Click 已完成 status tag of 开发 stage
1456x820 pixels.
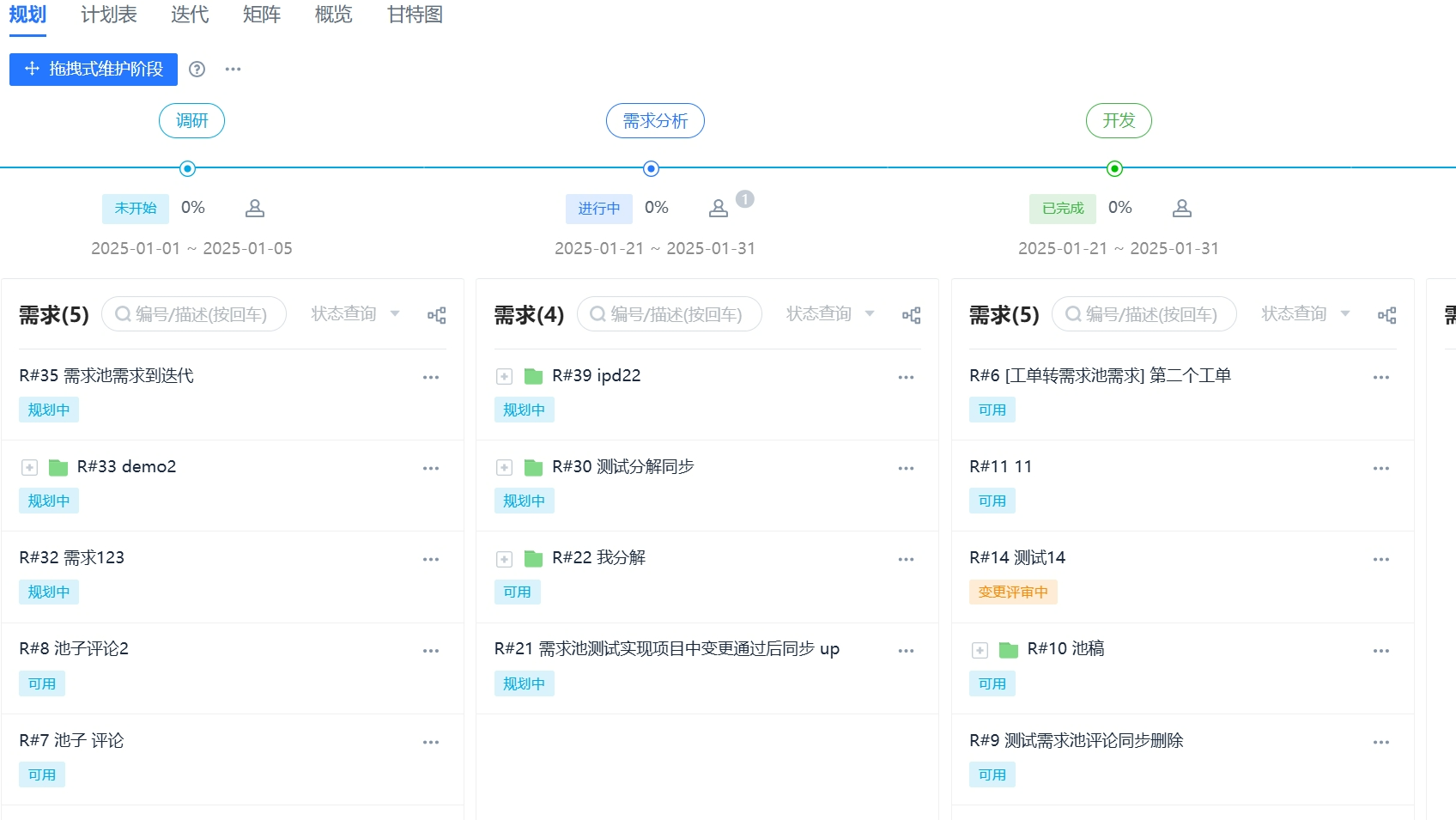click(1063, 209)
